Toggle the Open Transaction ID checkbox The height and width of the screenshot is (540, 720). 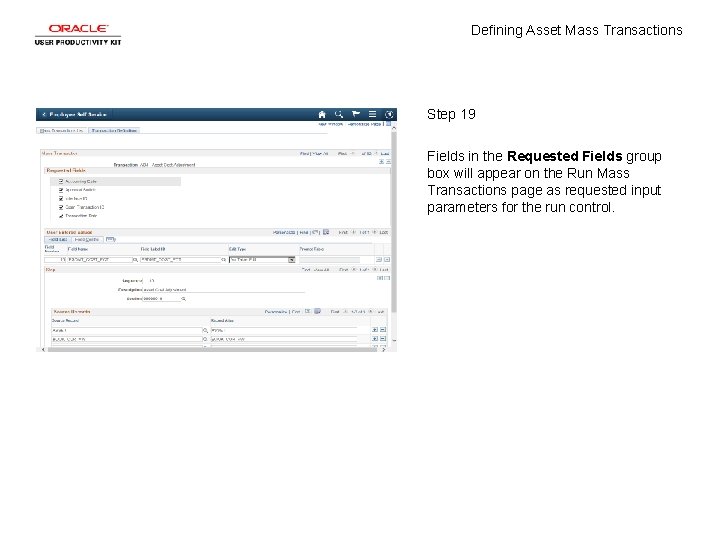[x=61, y=208]
